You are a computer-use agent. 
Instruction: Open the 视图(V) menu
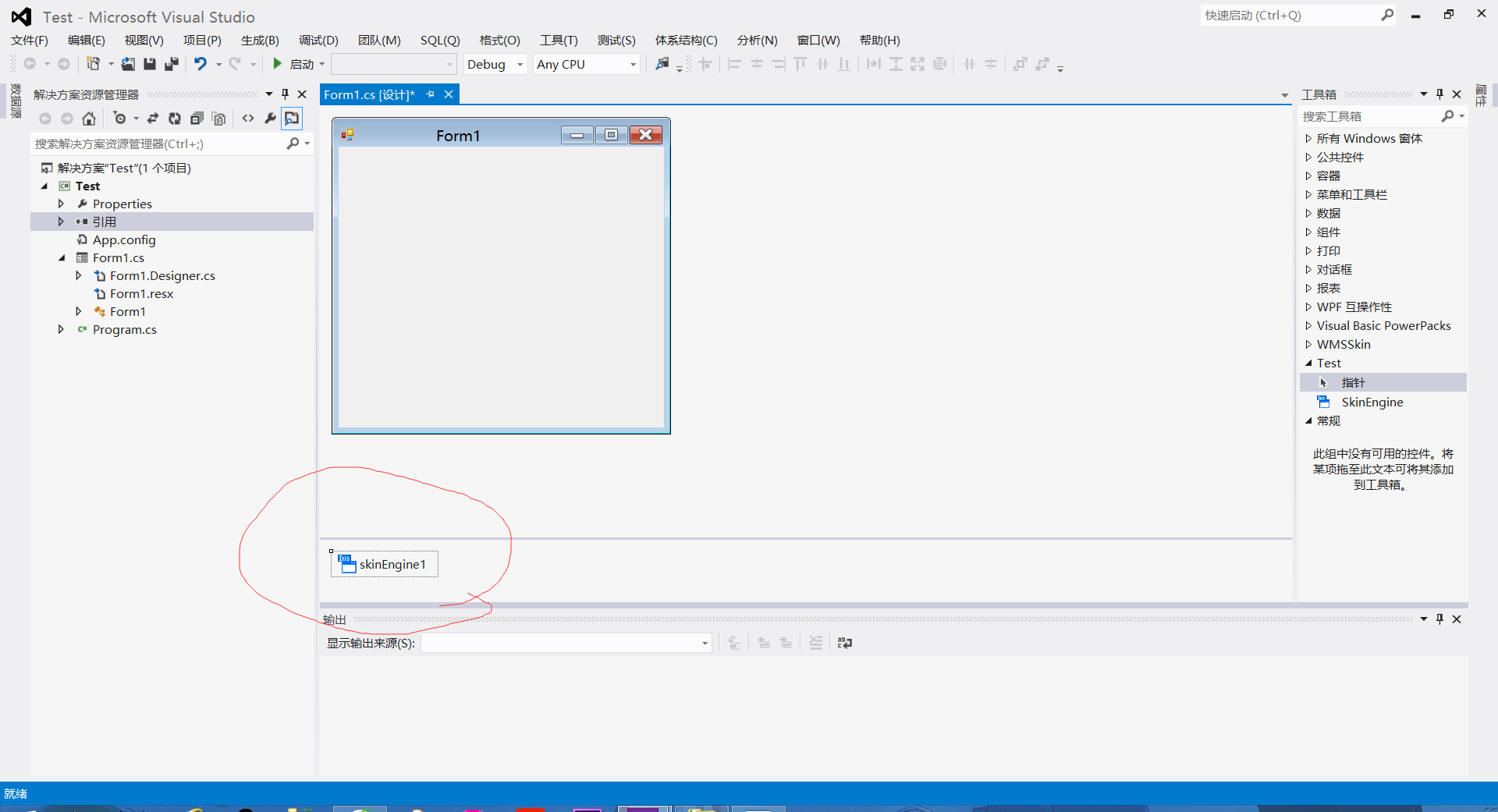[144, 41]
